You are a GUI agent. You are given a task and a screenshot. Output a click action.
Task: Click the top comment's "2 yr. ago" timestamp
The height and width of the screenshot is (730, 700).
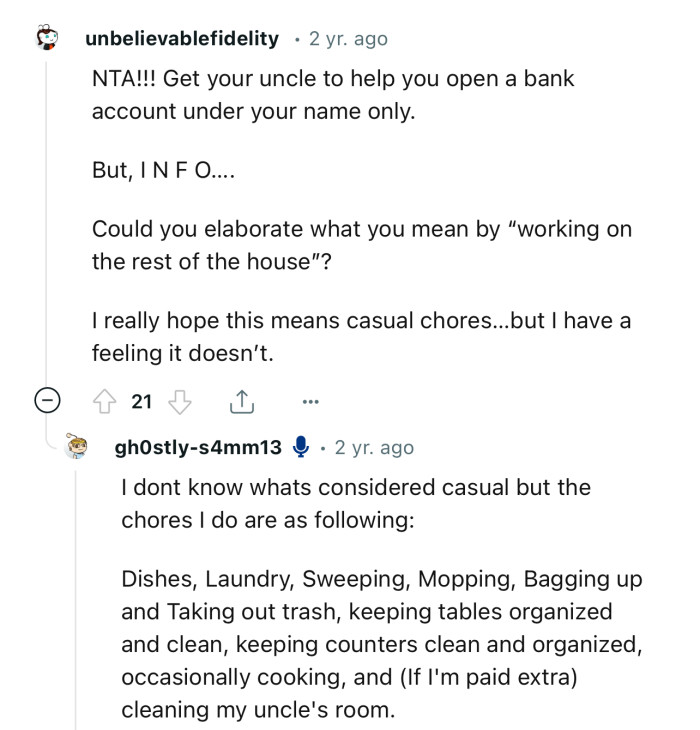coord(348,39)
